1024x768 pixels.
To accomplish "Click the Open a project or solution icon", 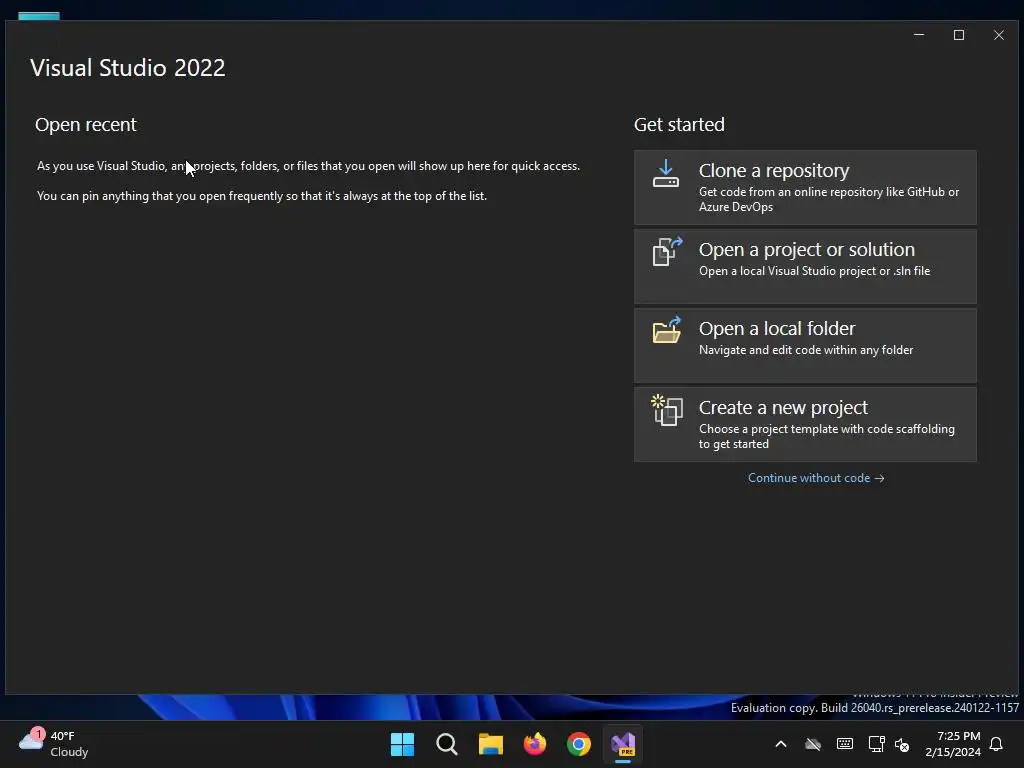I will (x=667, y=251).
